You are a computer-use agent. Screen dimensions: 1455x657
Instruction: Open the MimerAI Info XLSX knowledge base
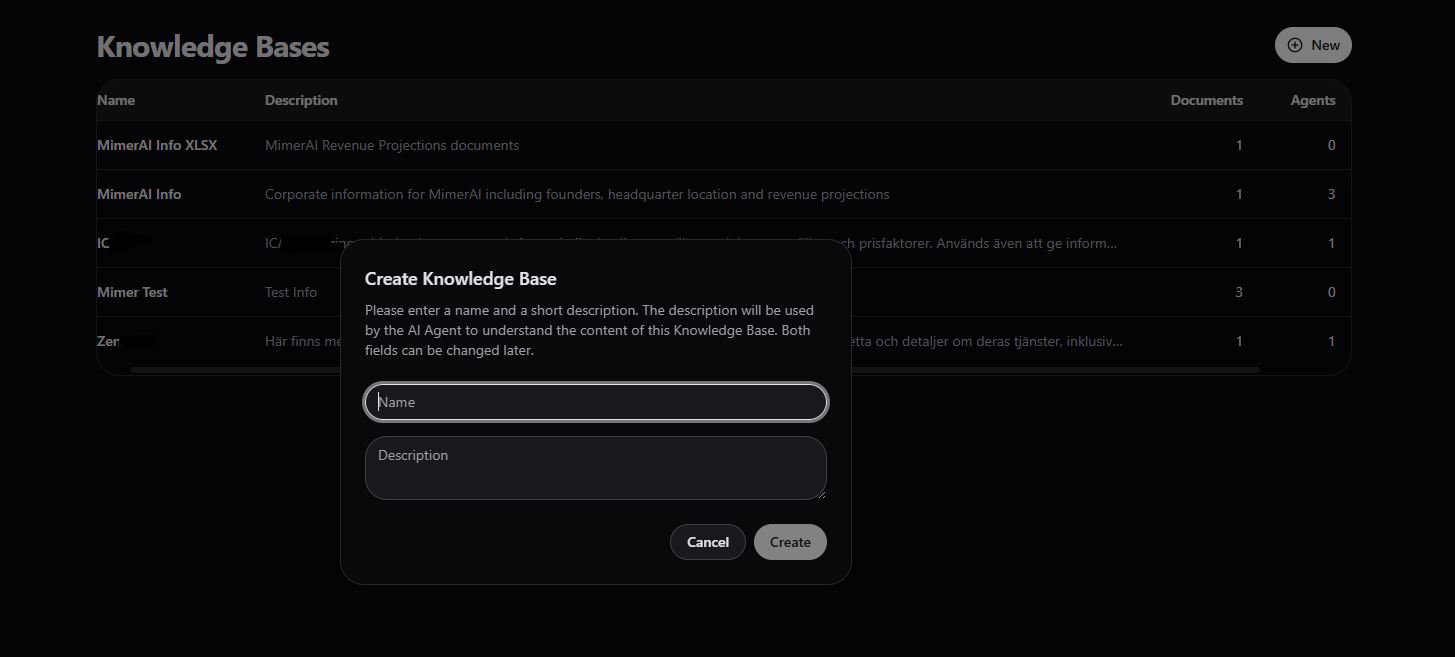tap(157, 145)
